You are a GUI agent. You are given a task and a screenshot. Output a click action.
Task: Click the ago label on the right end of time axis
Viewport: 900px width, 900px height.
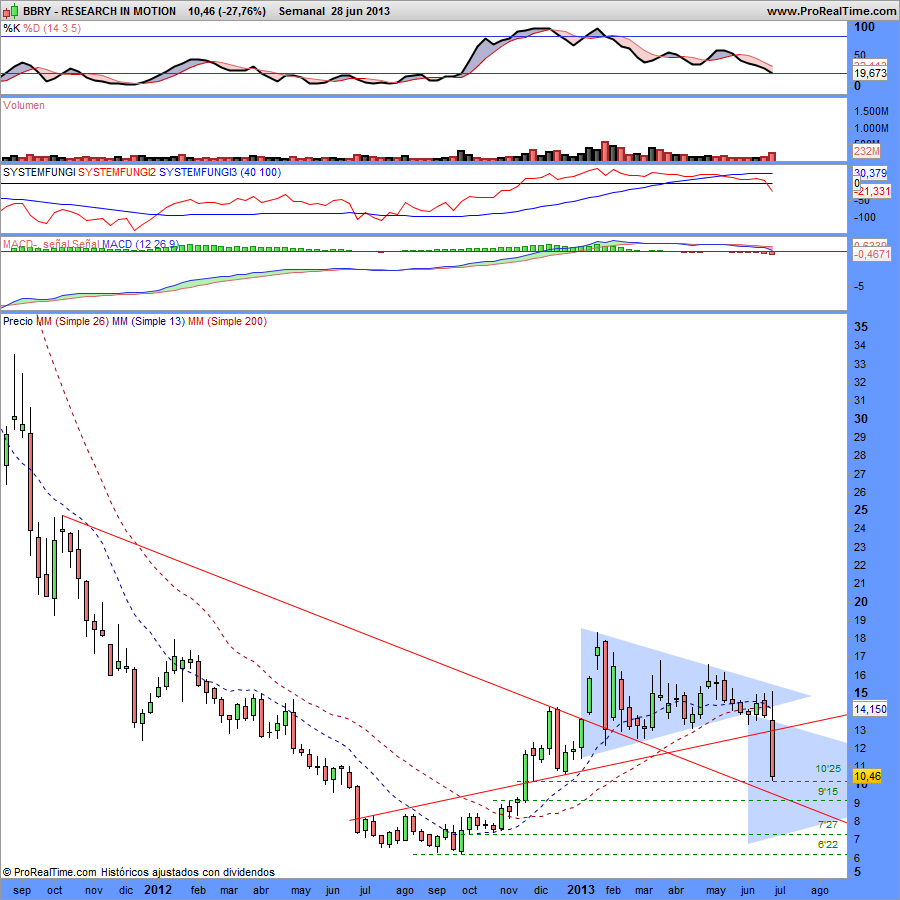tap(819, 891)
